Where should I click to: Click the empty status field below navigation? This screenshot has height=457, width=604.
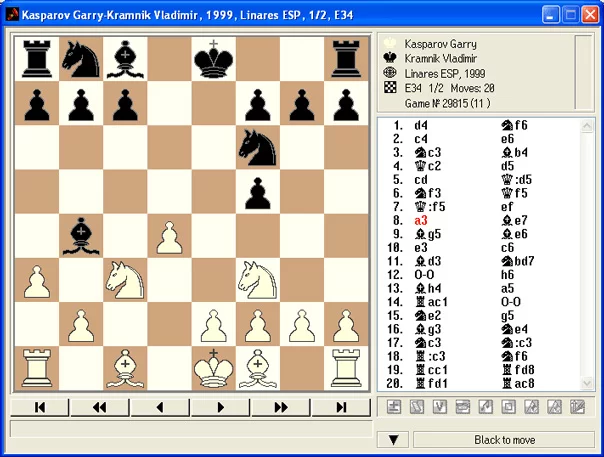point(192,429)
